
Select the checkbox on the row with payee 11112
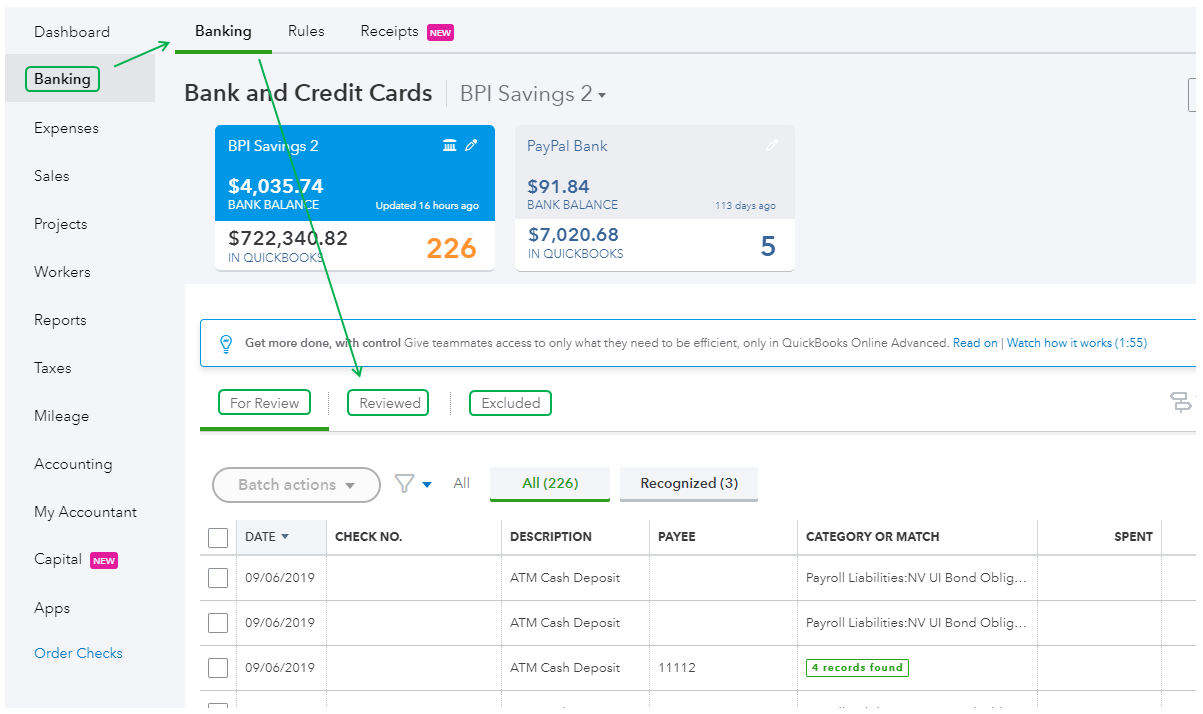click(217, 667)
